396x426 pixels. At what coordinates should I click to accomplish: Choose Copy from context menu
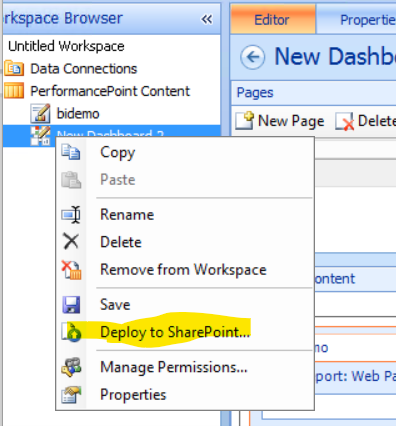click(117, 153)
